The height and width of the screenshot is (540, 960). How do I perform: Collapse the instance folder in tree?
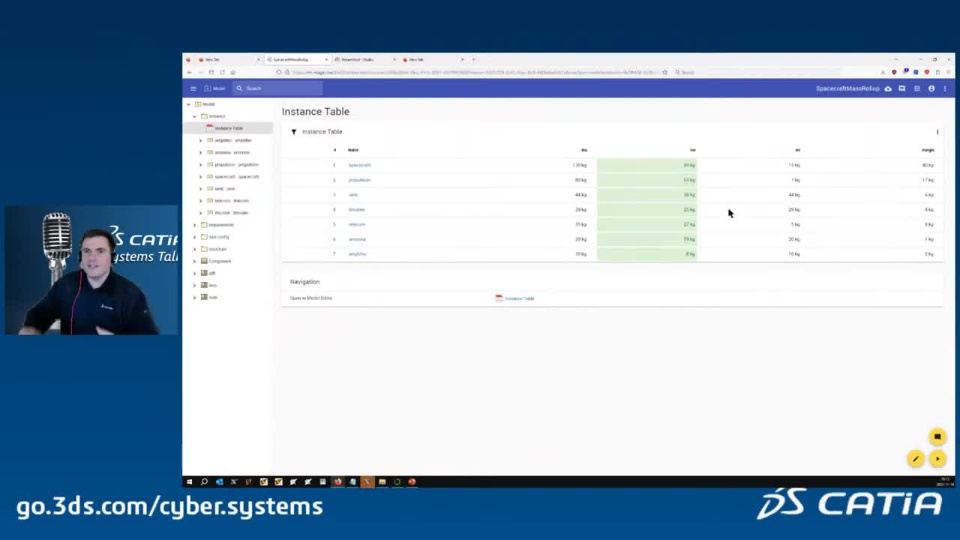[x=195, y=116]
